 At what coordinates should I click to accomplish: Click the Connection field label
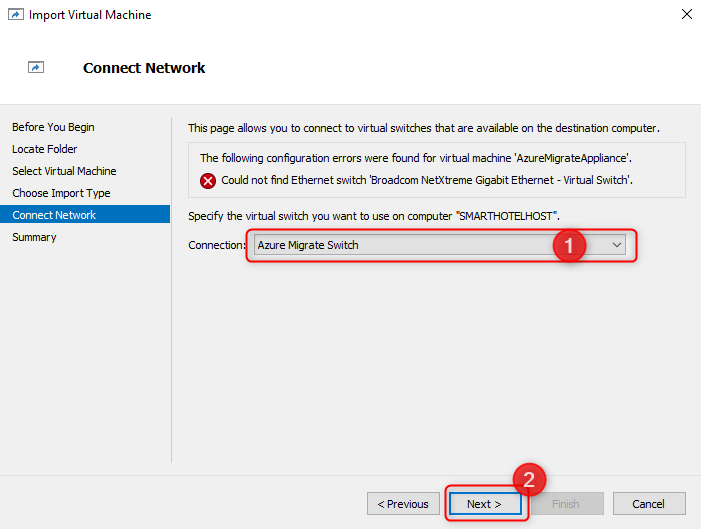(x=217, y=245)
